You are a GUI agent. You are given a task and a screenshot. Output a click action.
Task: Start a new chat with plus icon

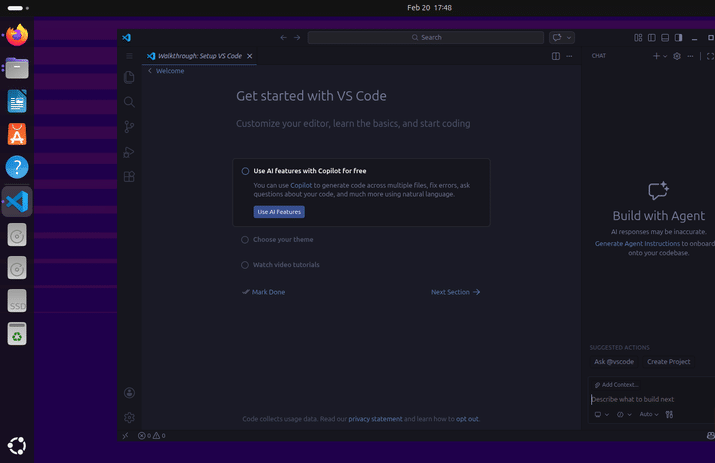click(x=656, y=56)
